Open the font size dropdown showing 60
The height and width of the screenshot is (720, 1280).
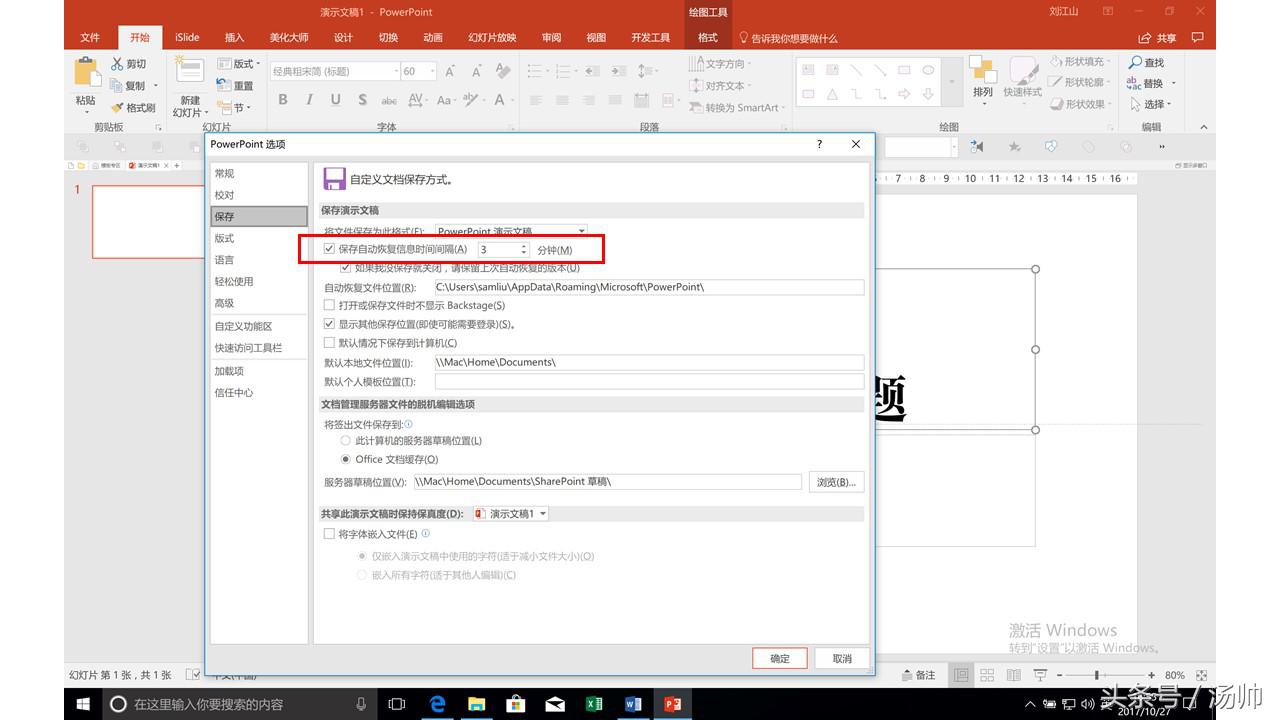coord(432,71)
